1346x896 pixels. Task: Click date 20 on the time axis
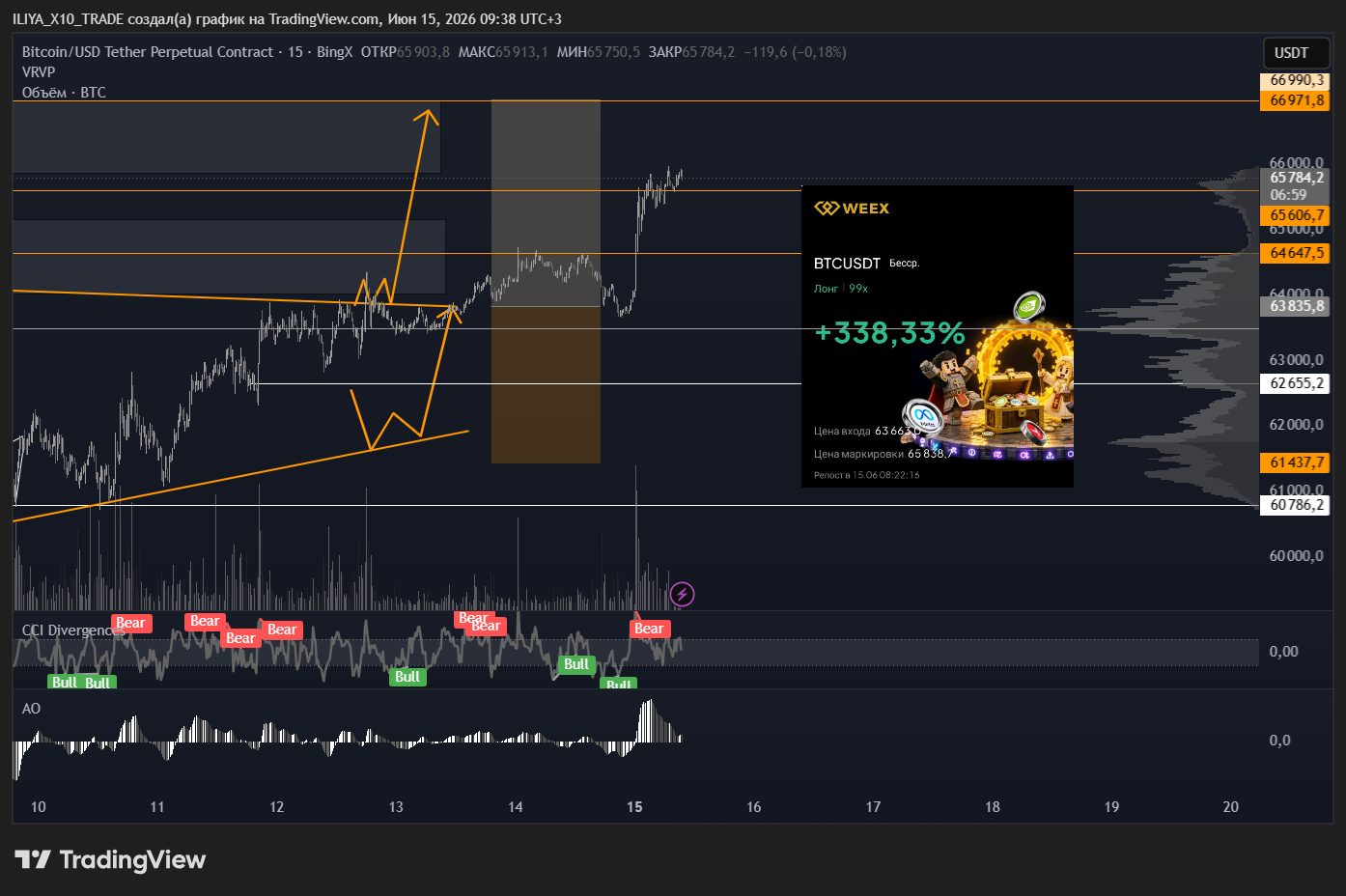[1230, 807]
